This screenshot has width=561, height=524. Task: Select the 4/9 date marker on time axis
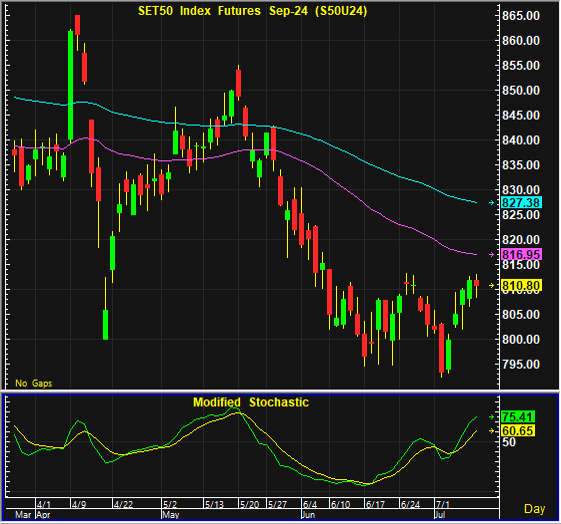pyautogui.click(x=79, y=504)
